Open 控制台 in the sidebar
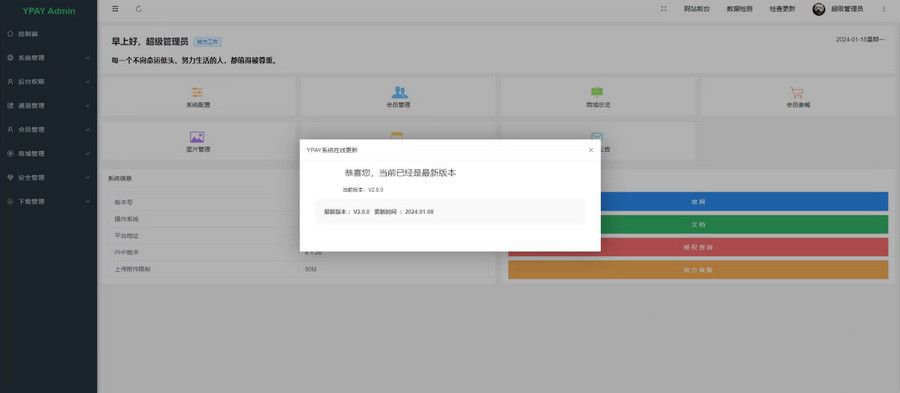Screen dimensions: 900x393 28,34
